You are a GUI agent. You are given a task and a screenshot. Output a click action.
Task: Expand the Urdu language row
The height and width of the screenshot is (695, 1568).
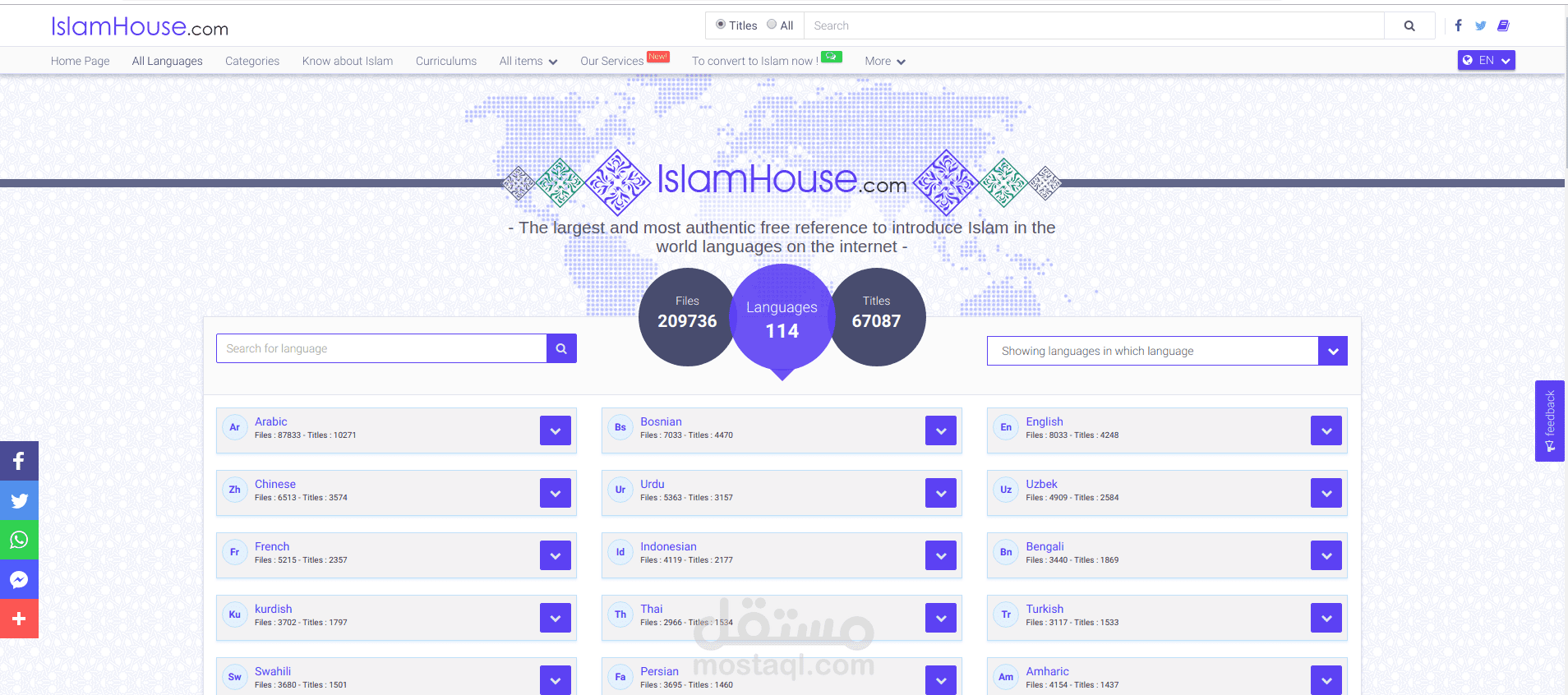click(x=941, y=493)
